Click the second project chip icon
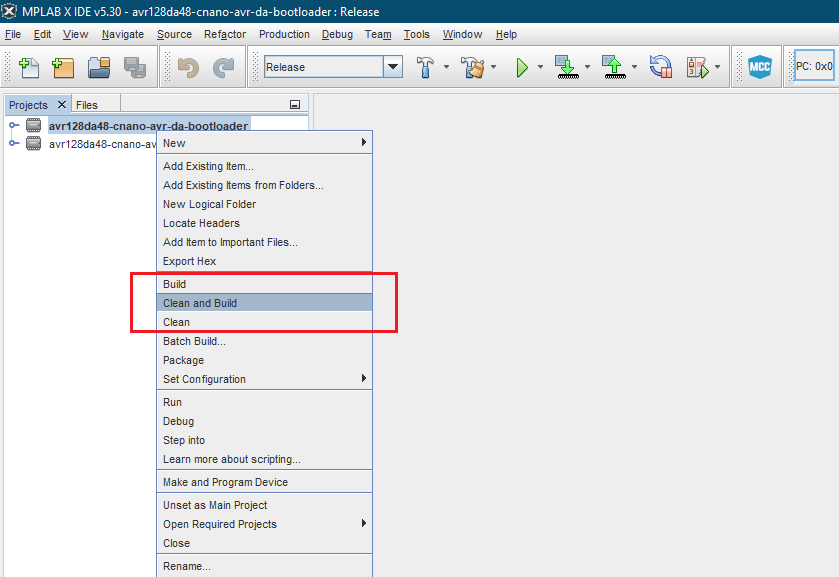Image resolution: width=839 pixels, height=577 pixels. [x=34, y=143]
